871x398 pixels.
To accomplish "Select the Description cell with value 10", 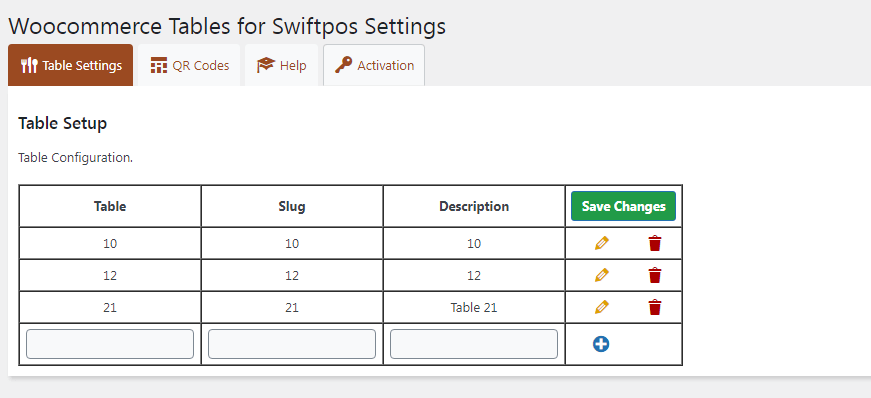I will pos(474,243).
